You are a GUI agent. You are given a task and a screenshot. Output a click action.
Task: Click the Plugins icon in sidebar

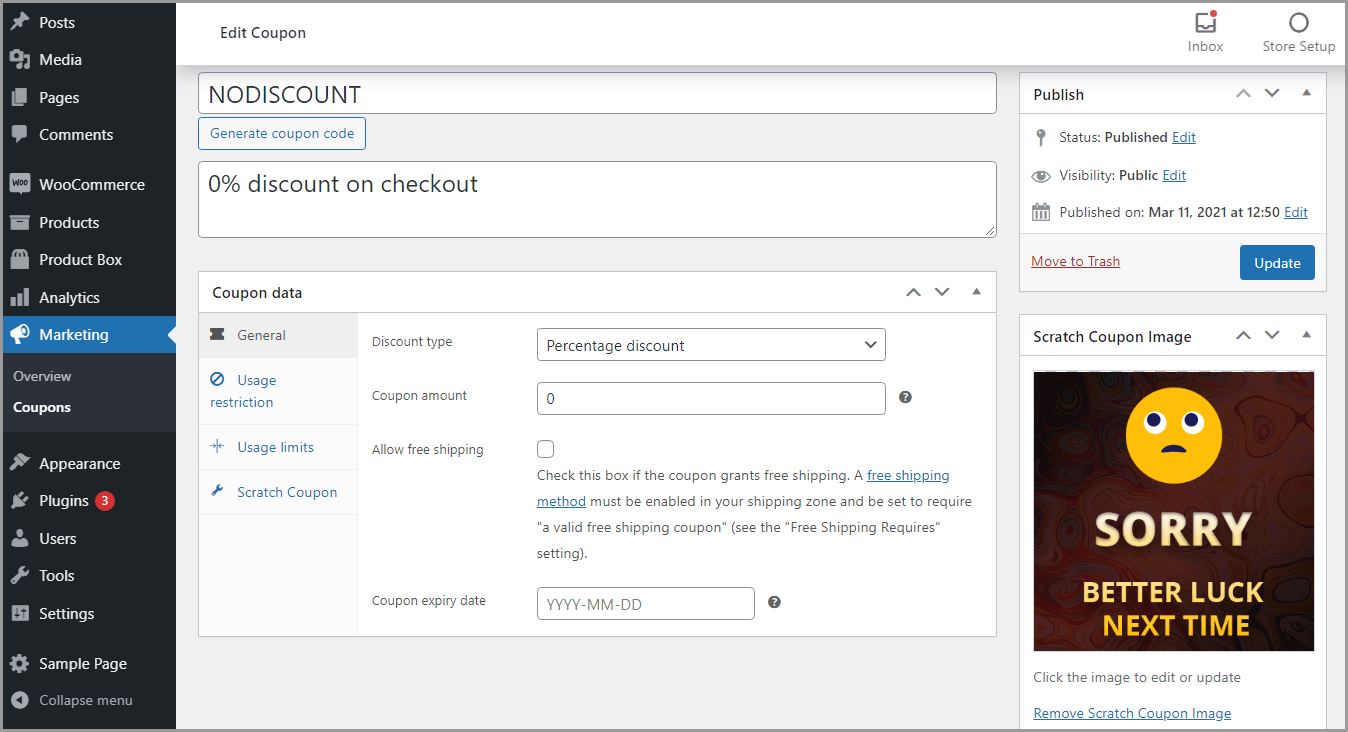tap(19, 501)
